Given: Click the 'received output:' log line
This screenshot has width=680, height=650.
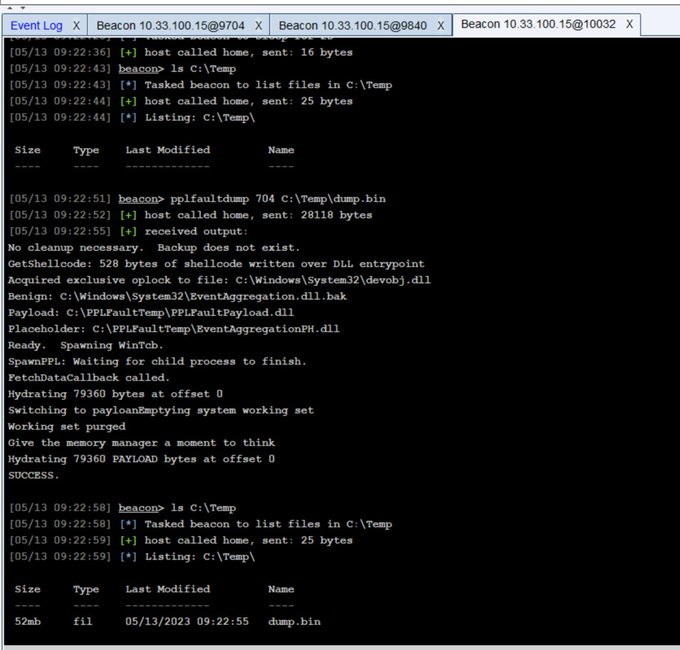Looking at the screenshot, I should 128,231.
